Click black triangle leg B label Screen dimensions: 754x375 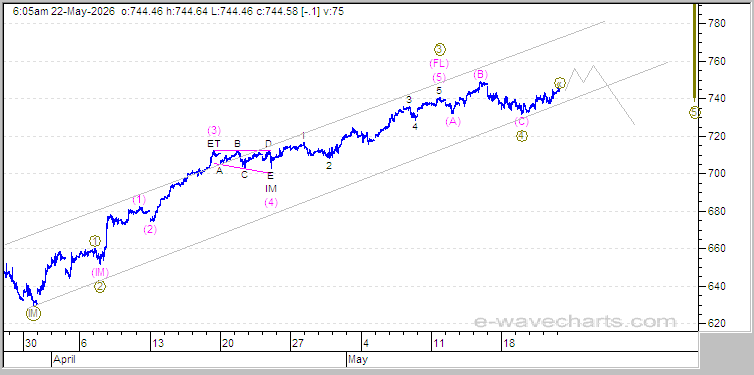pyautogui.click(x=237, y=143)
